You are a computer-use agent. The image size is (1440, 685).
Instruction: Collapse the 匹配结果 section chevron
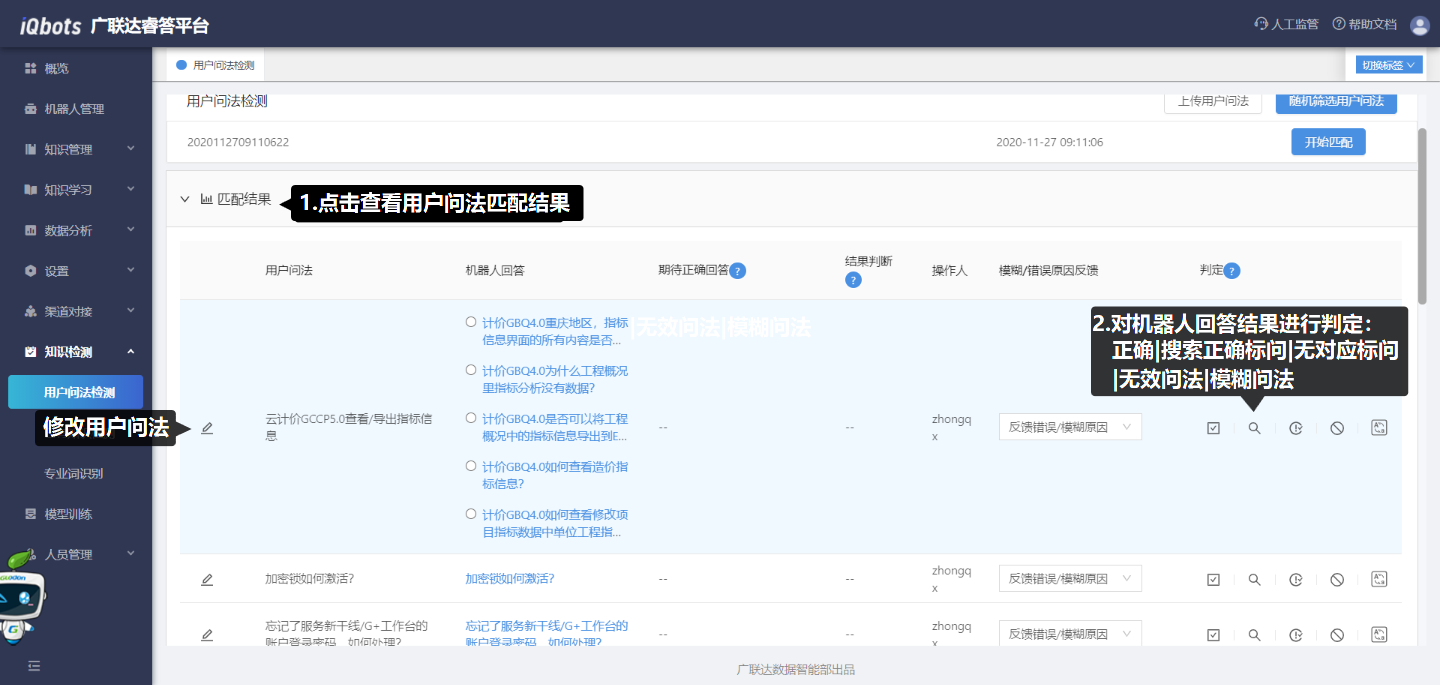(x=185, y=199)
